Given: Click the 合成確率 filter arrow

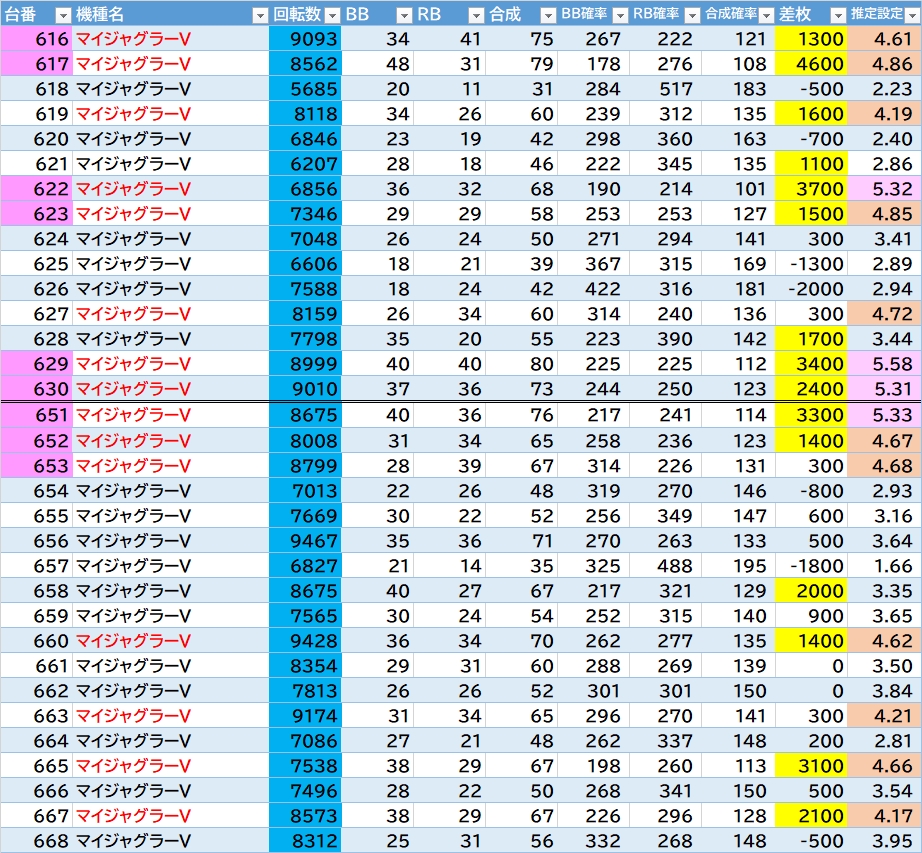Looking at the screenshot, I should click(764, 15).
